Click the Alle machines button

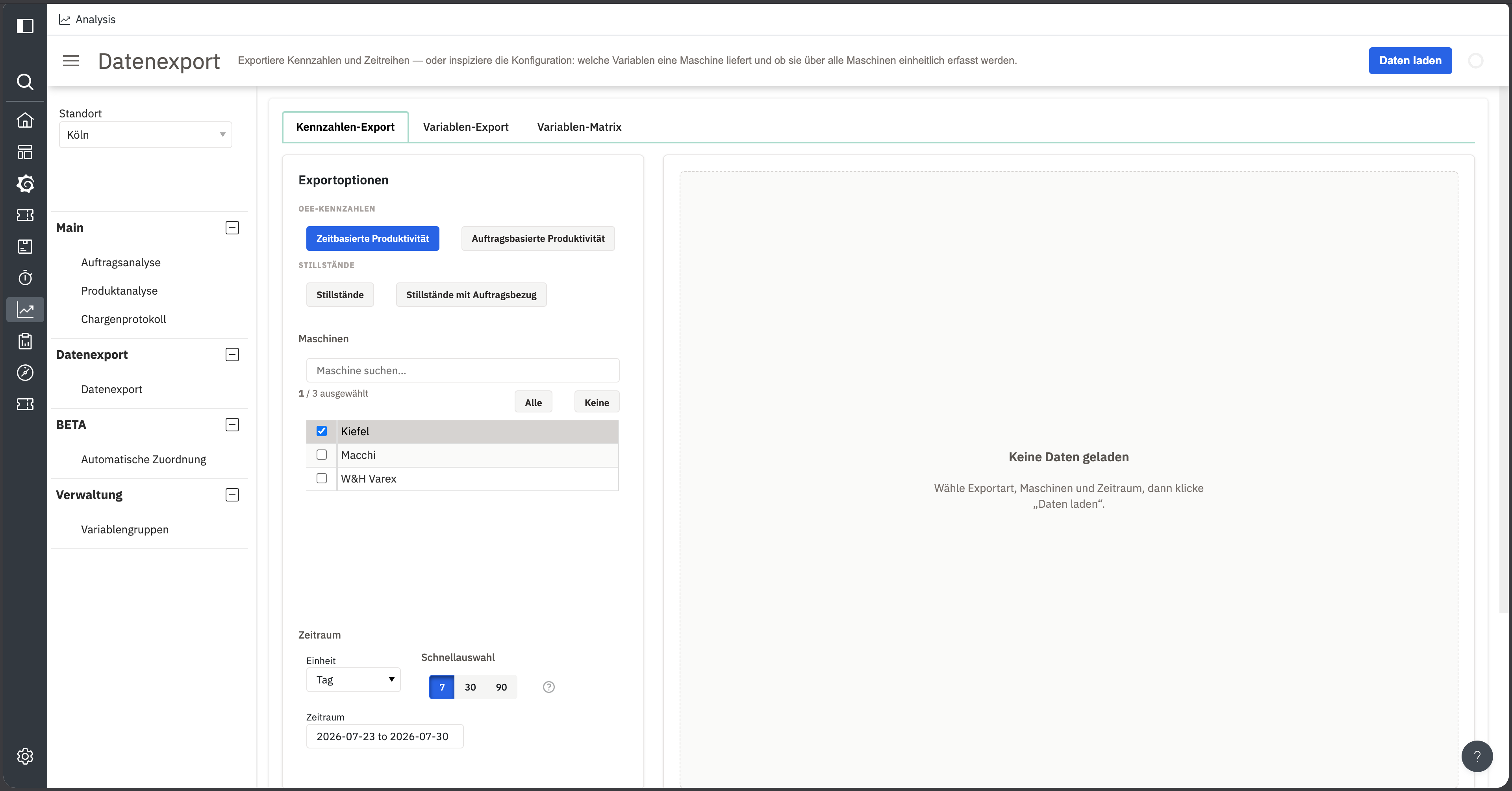pos(533,403)
